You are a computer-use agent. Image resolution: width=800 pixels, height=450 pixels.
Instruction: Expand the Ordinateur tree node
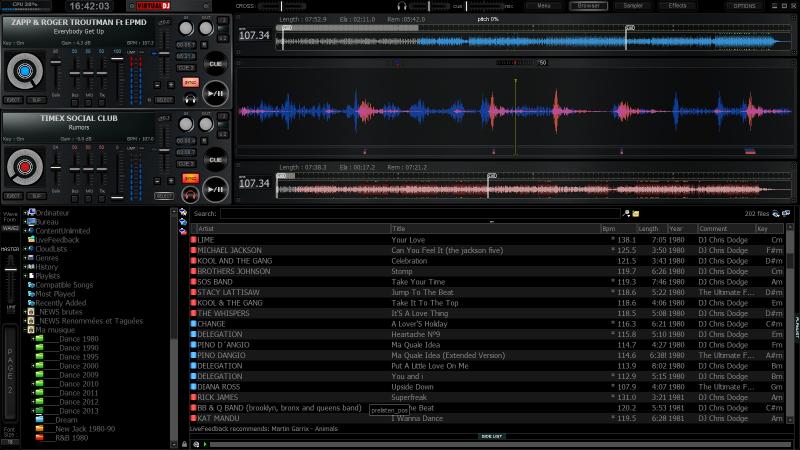25,213
